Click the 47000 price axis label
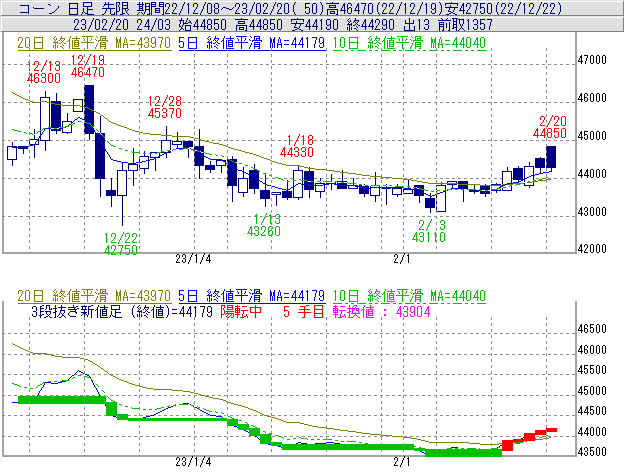624x475 pixels. tap(592, 60)
